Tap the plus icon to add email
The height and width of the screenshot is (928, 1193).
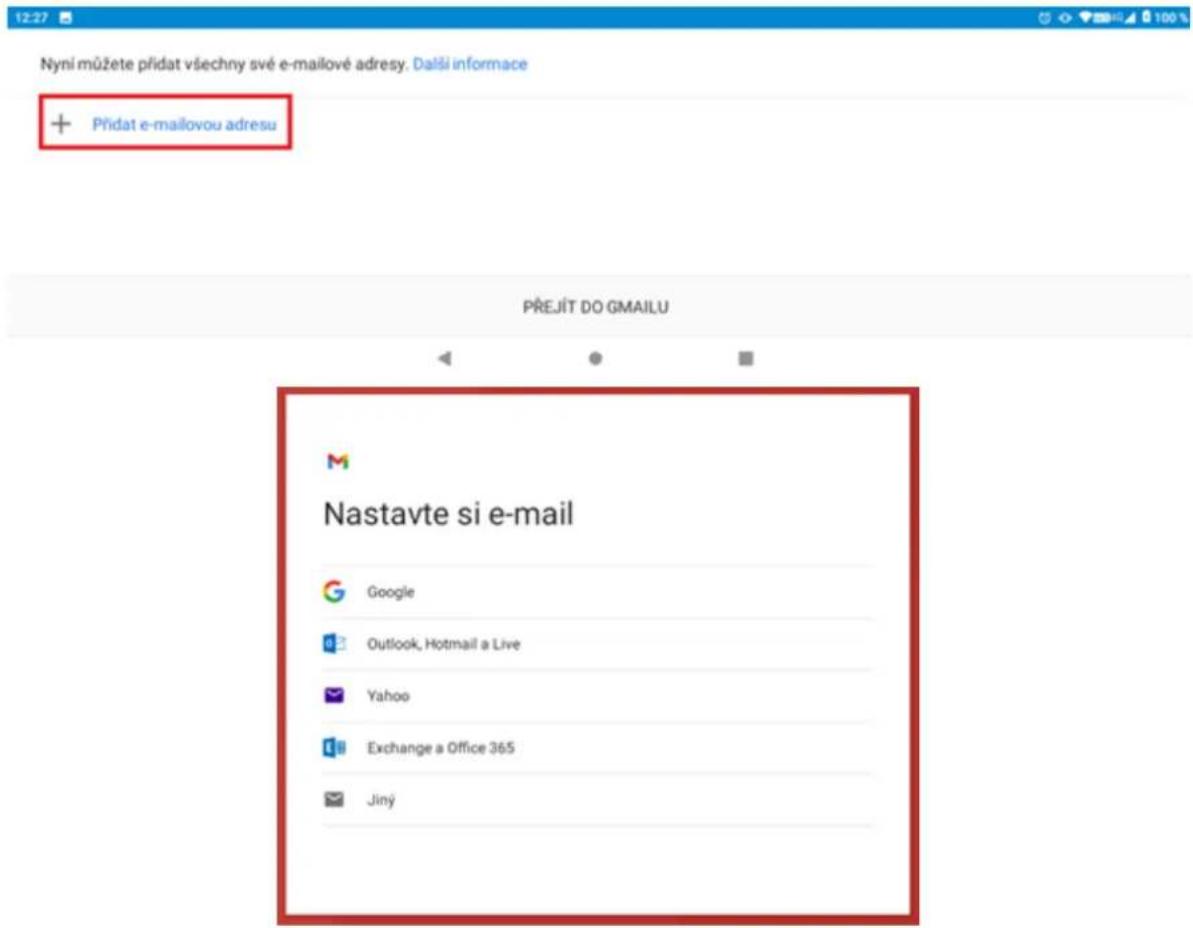61,123
